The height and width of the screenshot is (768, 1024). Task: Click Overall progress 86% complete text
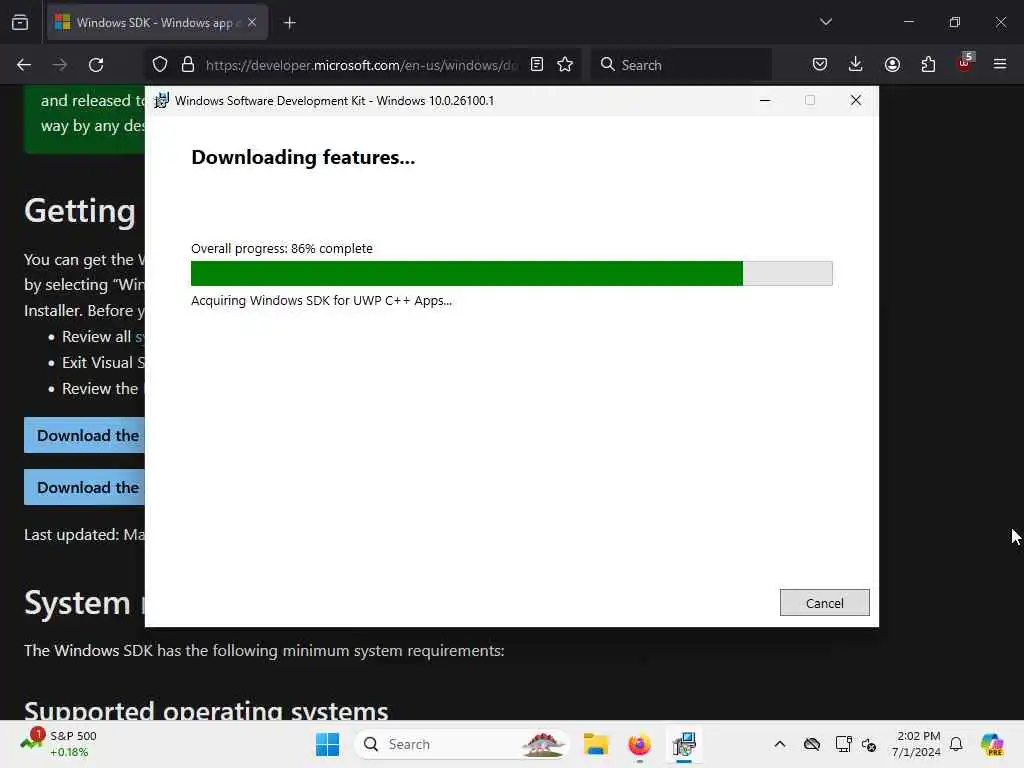coord(282,248)
